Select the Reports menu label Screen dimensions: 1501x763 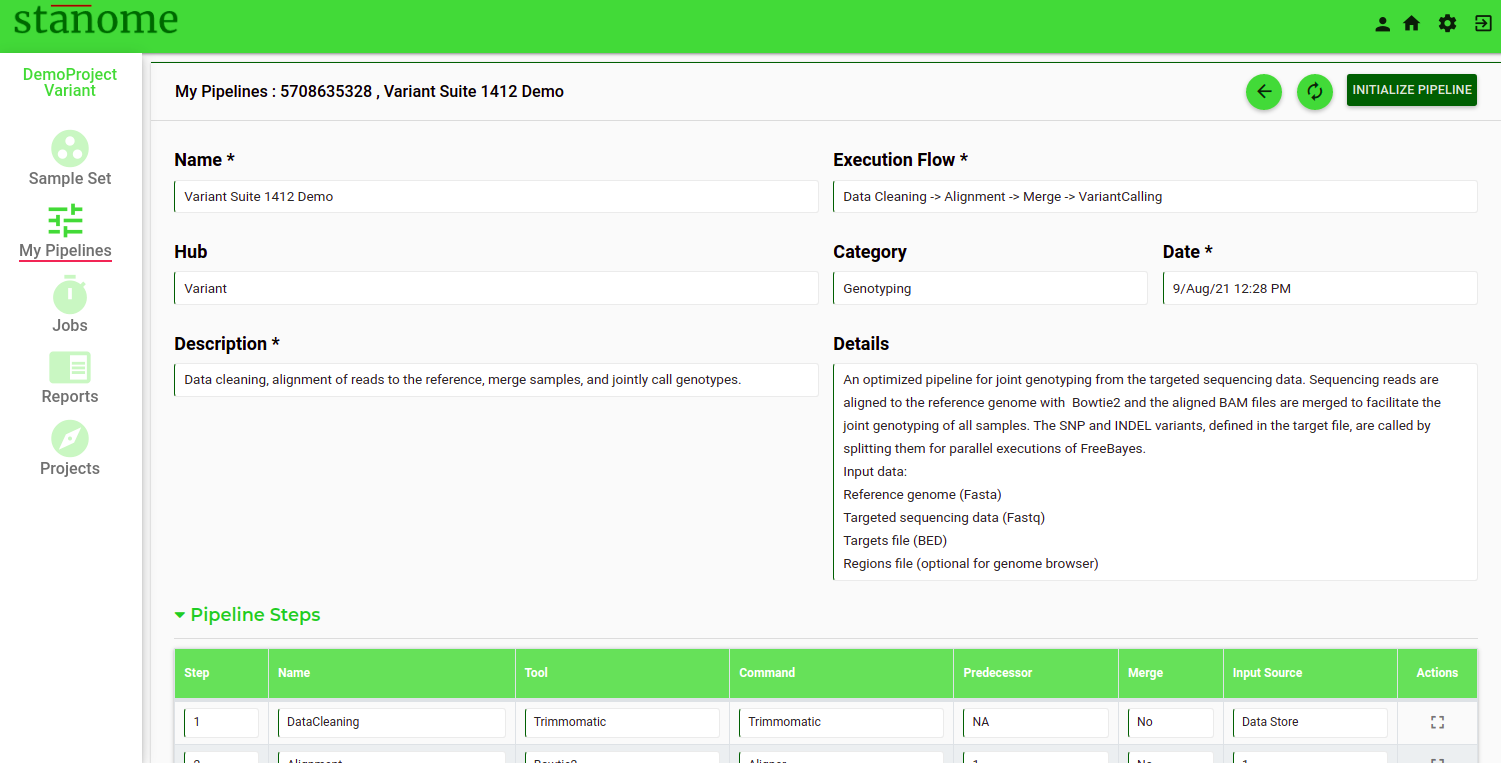(x=70, y=397)
